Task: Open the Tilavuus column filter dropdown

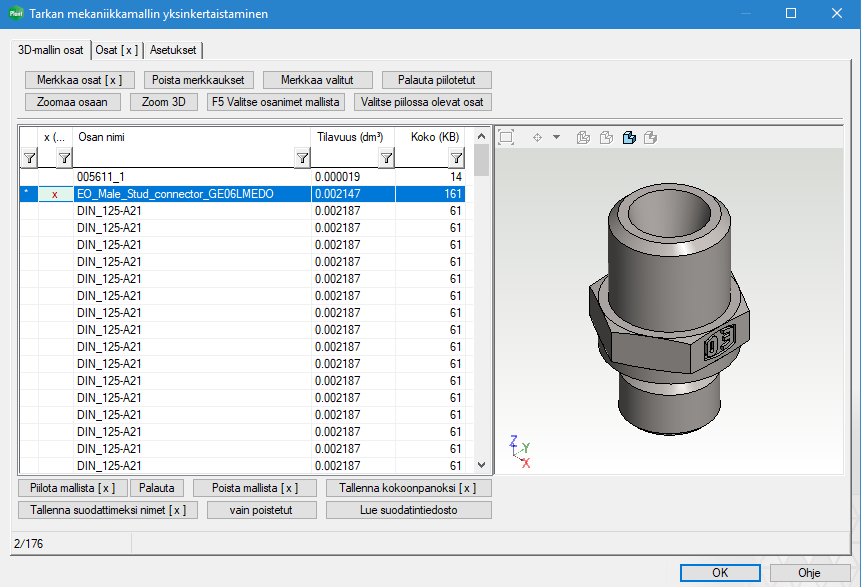Action: point(385,158)
